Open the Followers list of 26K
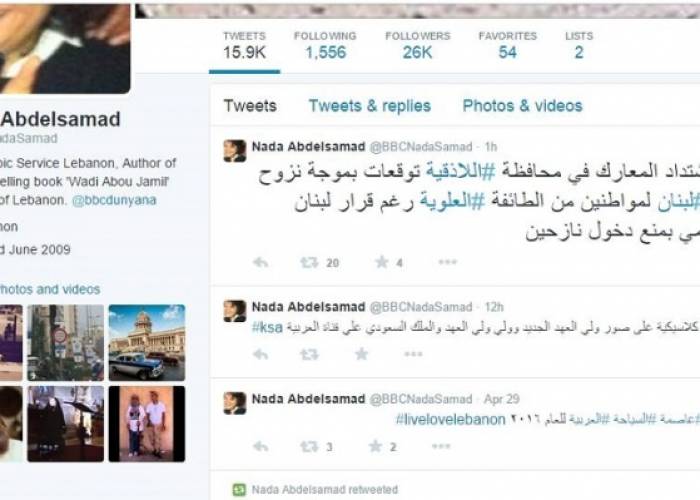Viewport: 700px width, 500px height. 417,46
